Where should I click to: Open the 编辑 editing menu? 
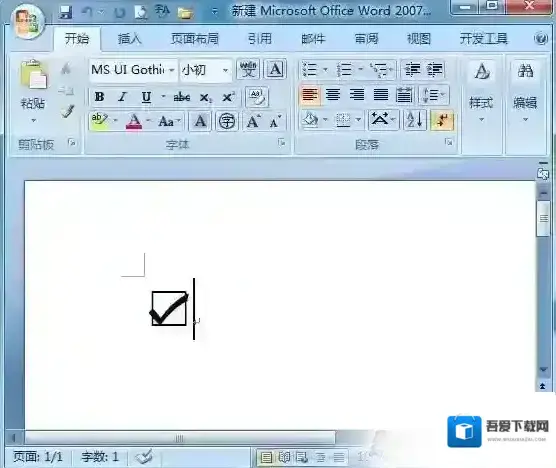pyautogui.click(x=525, y=92)
